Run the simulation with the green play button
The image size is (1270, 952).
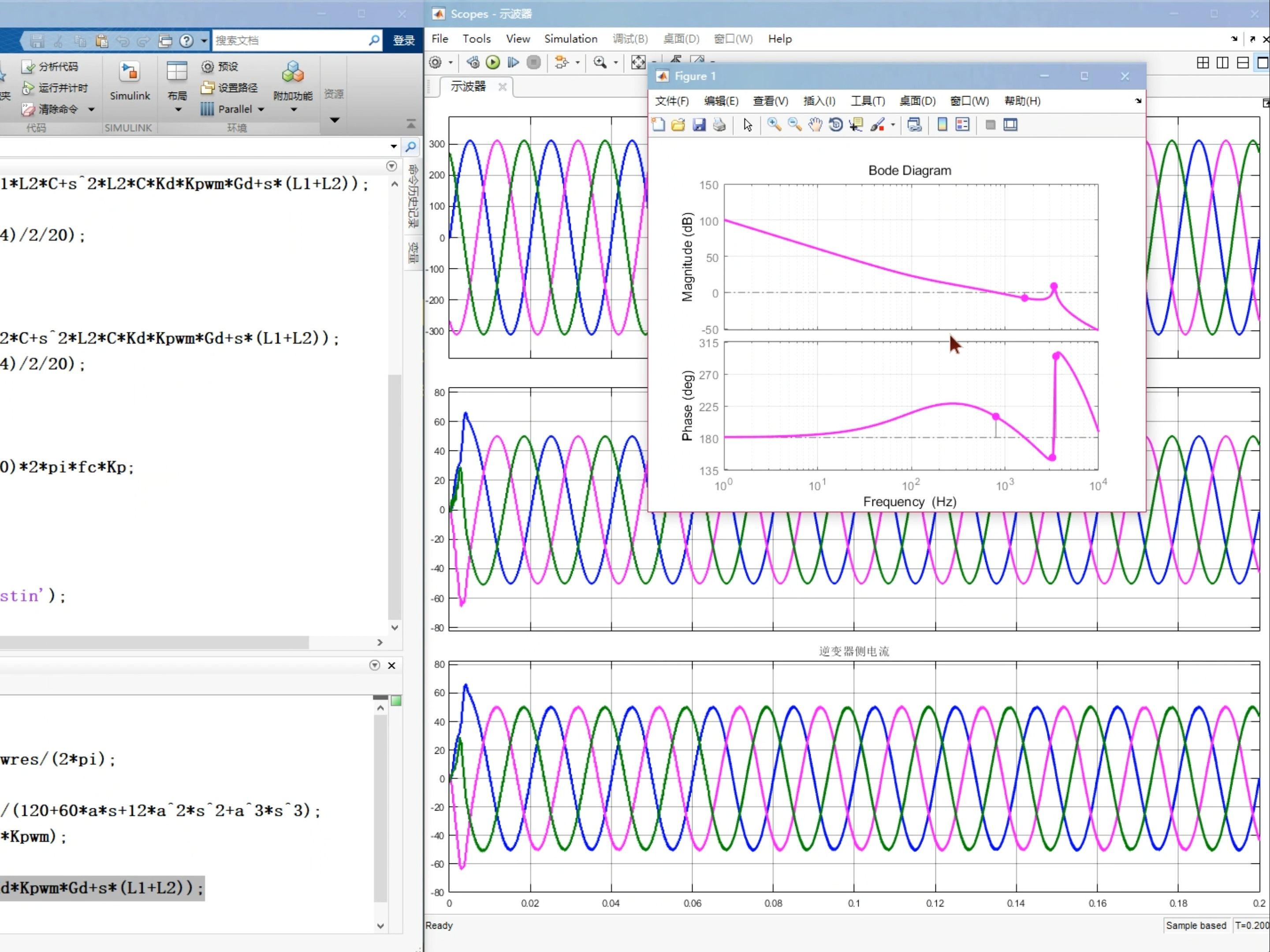click(x=492, y=63)
